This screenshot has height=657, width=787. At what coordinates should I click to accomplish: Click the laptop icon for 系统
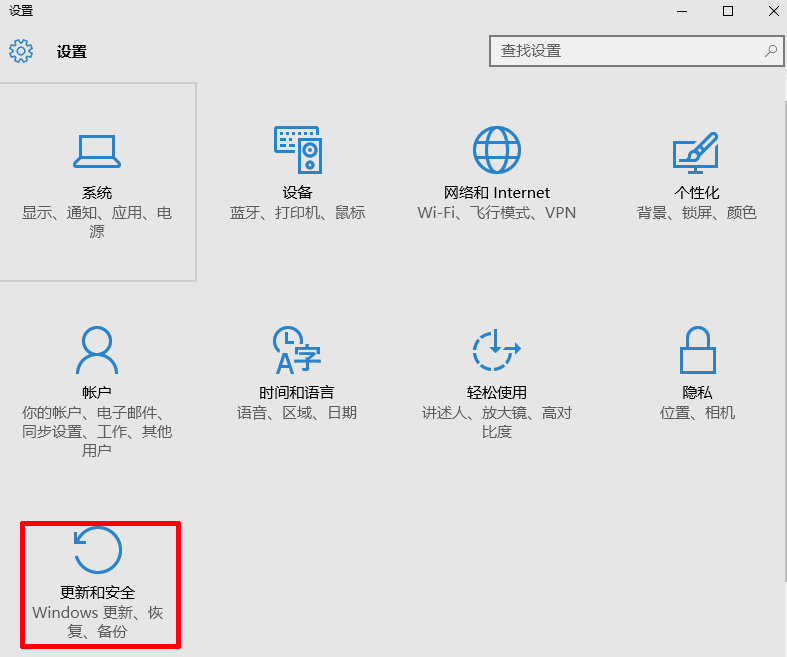click(x=97, y=151)
